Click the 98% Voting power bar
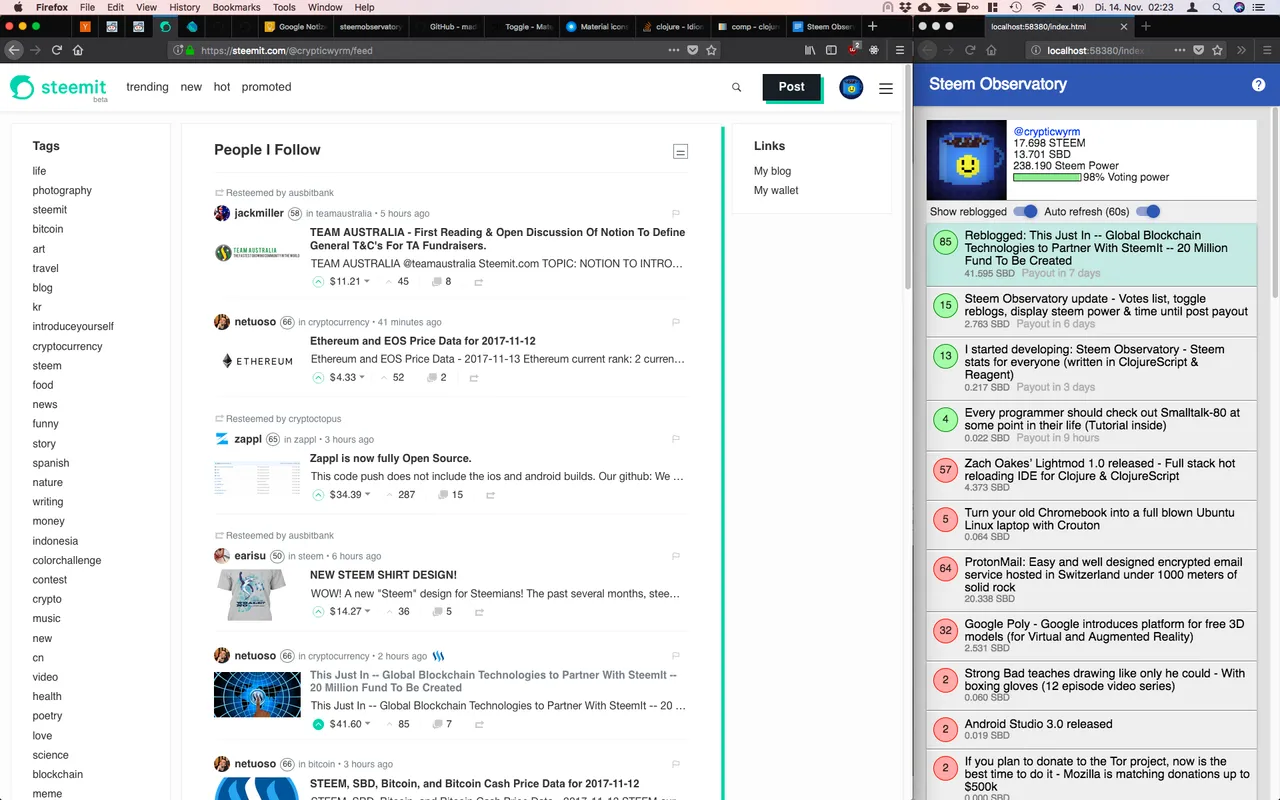This screenshot has width=1280, height=800. (1047, 178)
